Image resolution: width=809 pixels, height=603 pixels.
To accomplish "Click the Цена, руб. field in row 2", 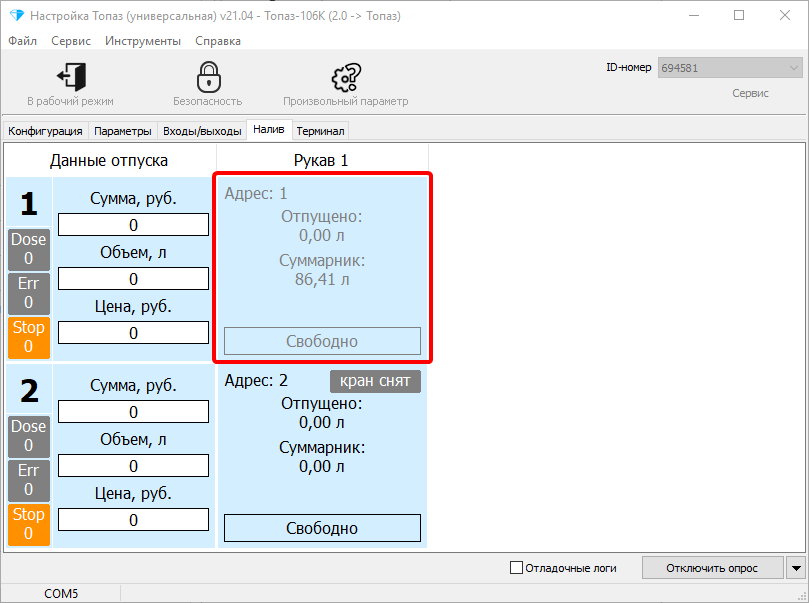I will [x=134, y=520].
